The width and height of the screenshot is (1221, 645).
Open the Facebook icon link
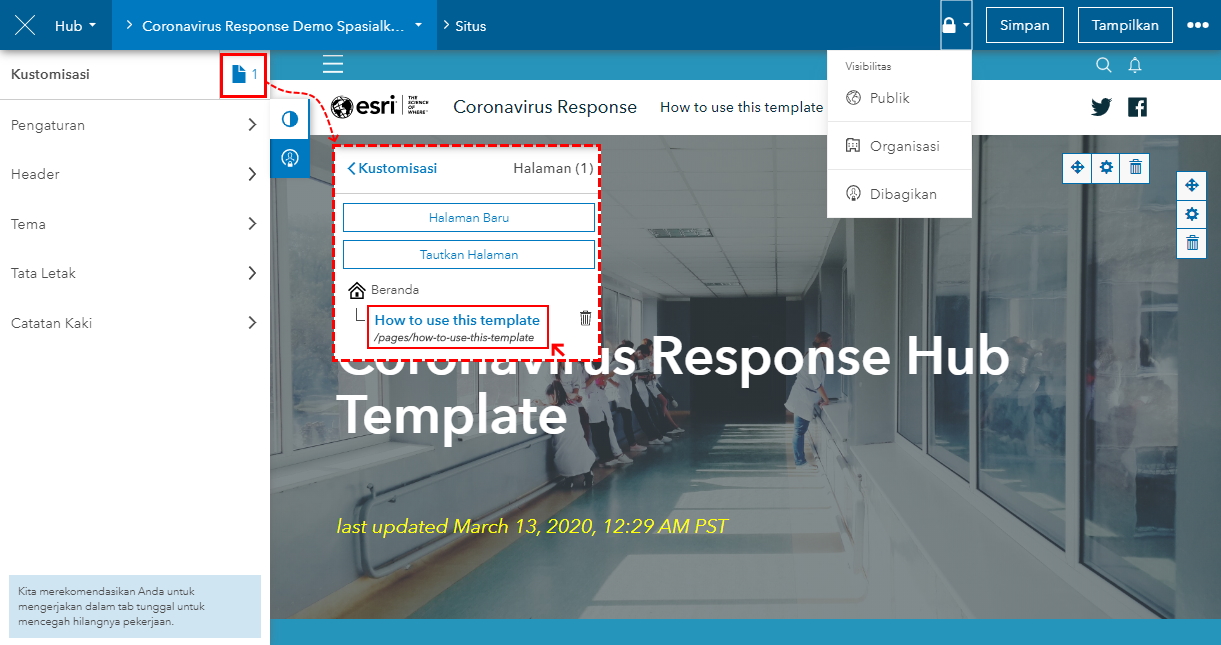1137,107
